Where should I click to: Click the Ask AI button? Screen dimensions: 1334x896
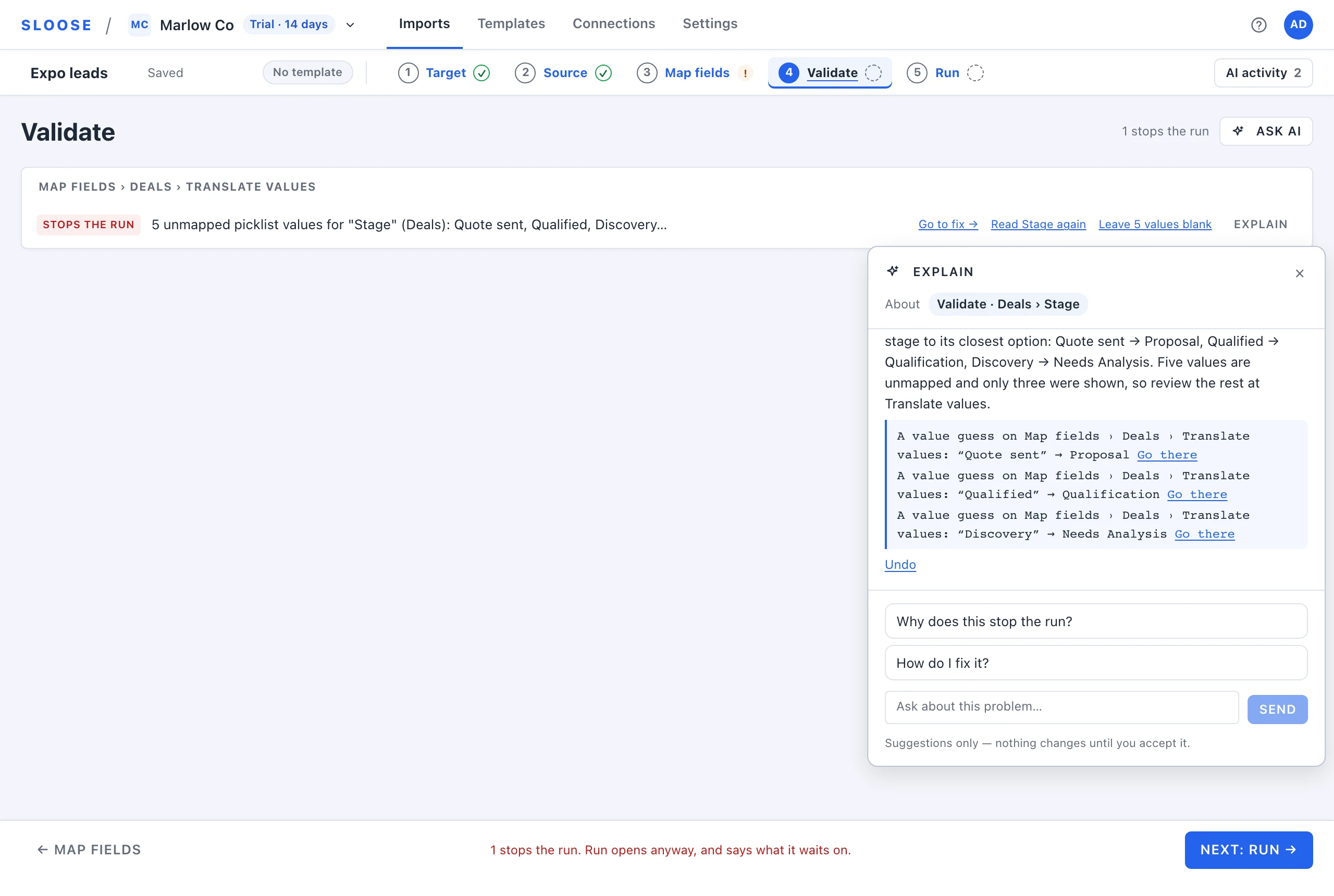1266,131
